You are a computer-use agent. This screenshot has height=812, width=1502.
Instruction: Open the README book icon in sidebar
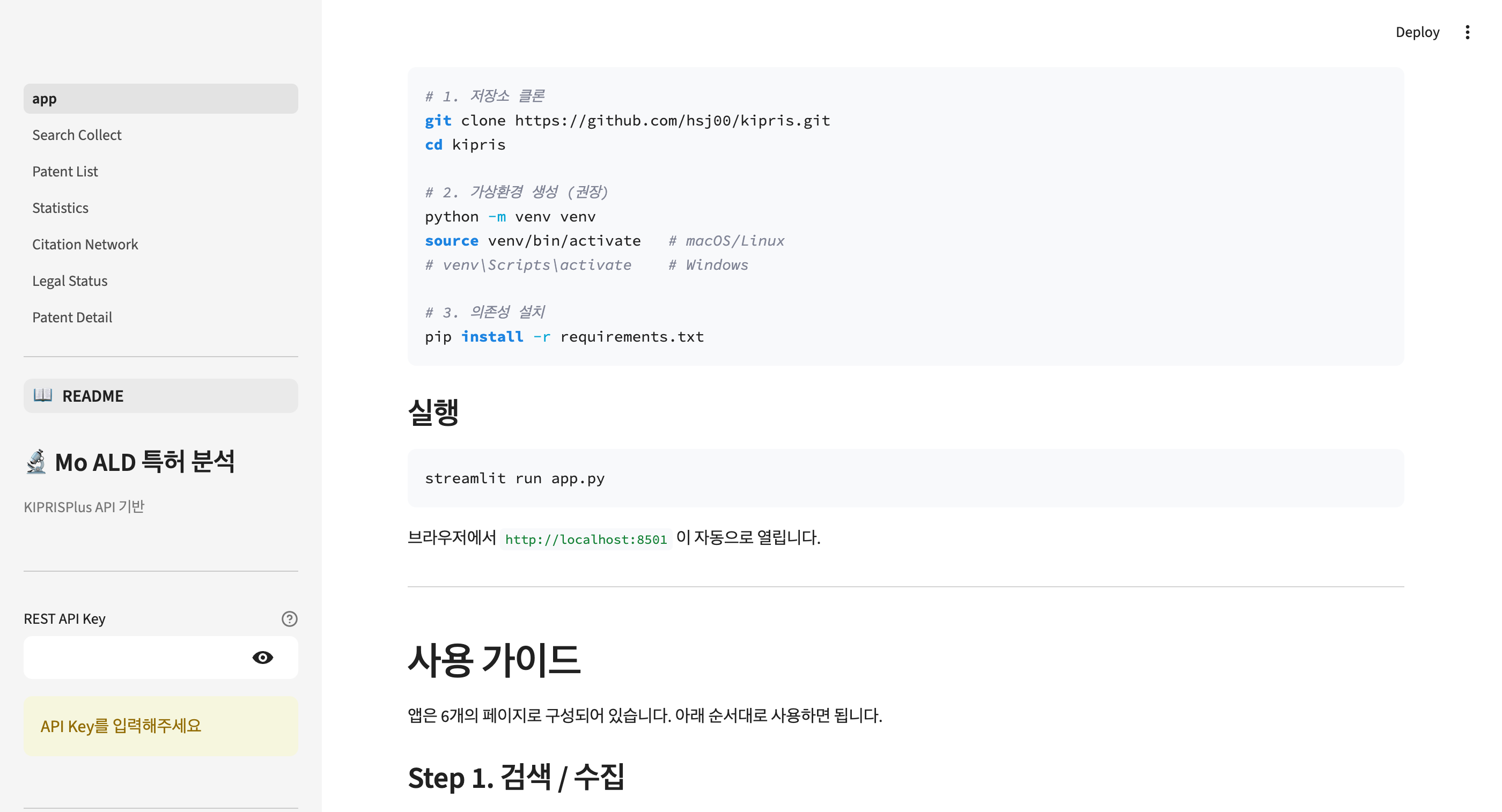click(41, 395)
